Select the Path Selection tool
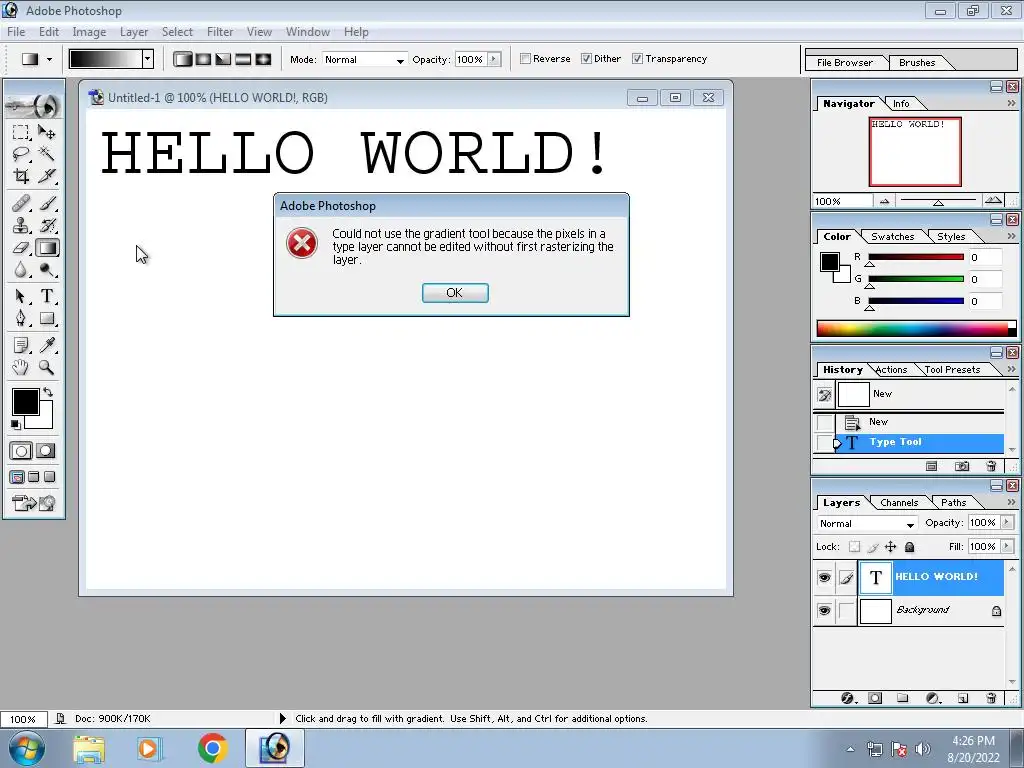Screen dimensions: 1024x768 [x=21, y=296]
